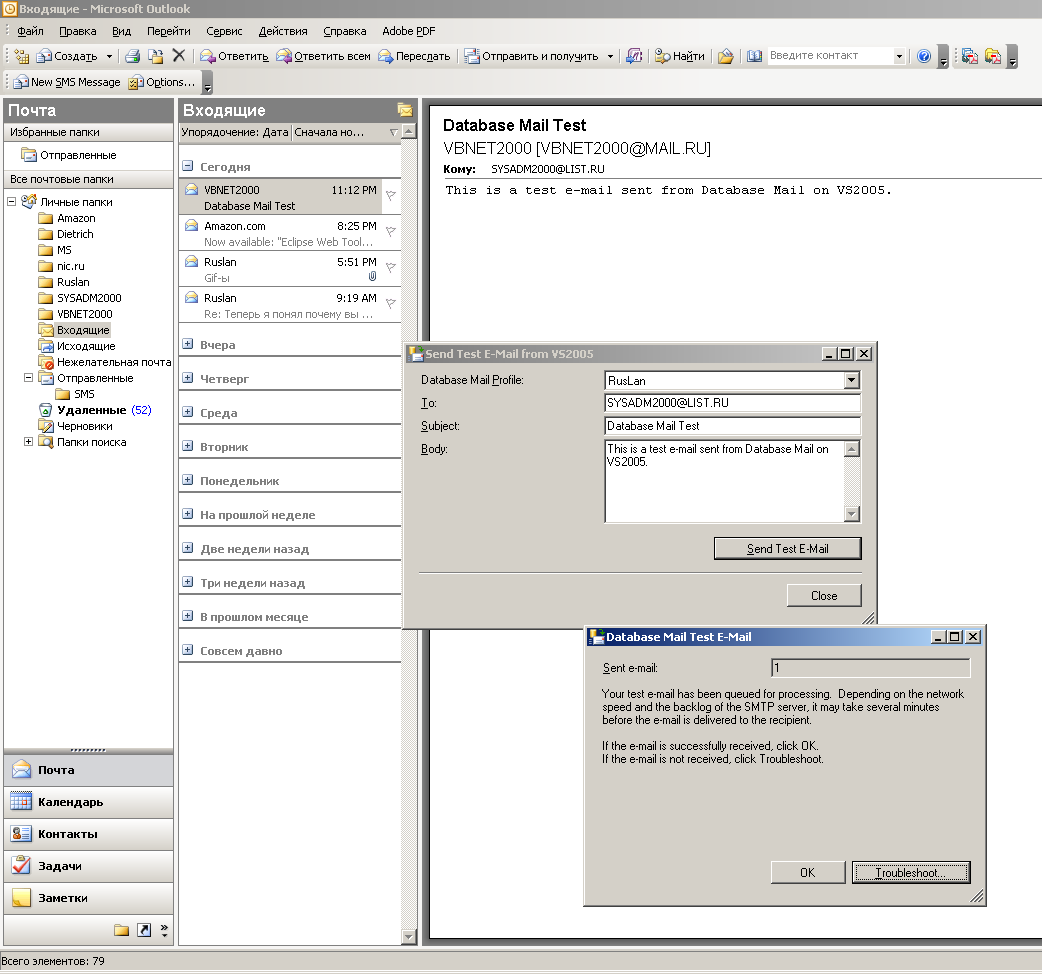Screen dimensions: 1042x974
Task: Click the Folder List icon in navigation pane
Action: click(121, 930)
